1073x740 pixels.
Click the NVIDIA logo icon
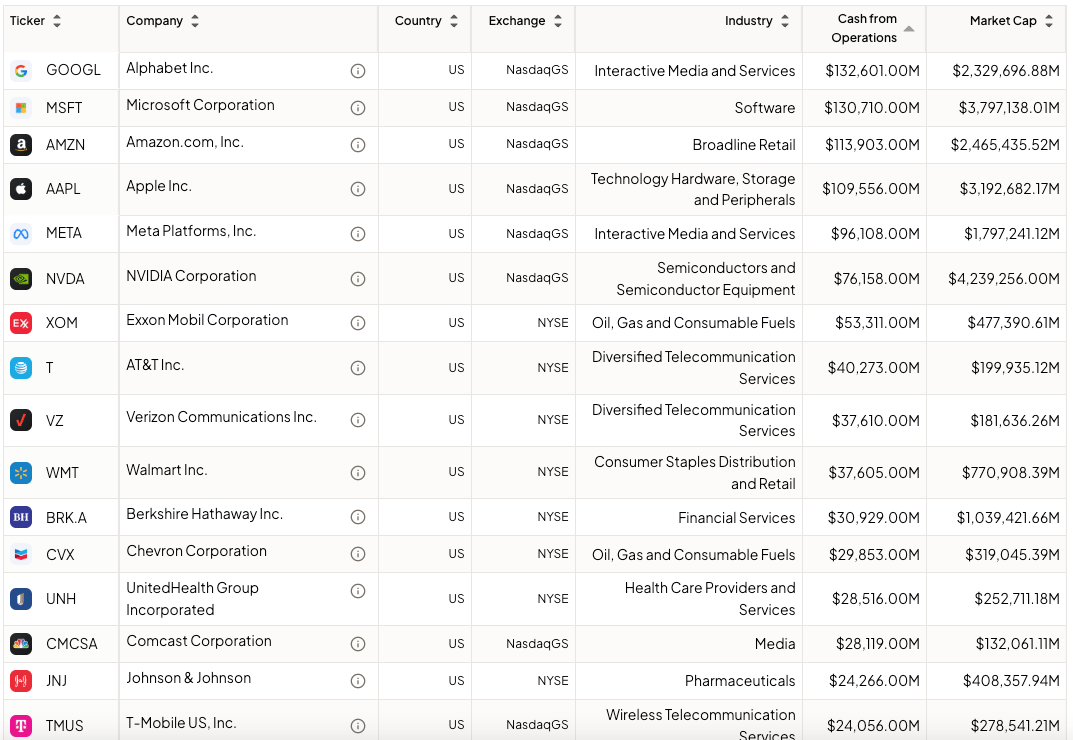[x=21, y=279]
